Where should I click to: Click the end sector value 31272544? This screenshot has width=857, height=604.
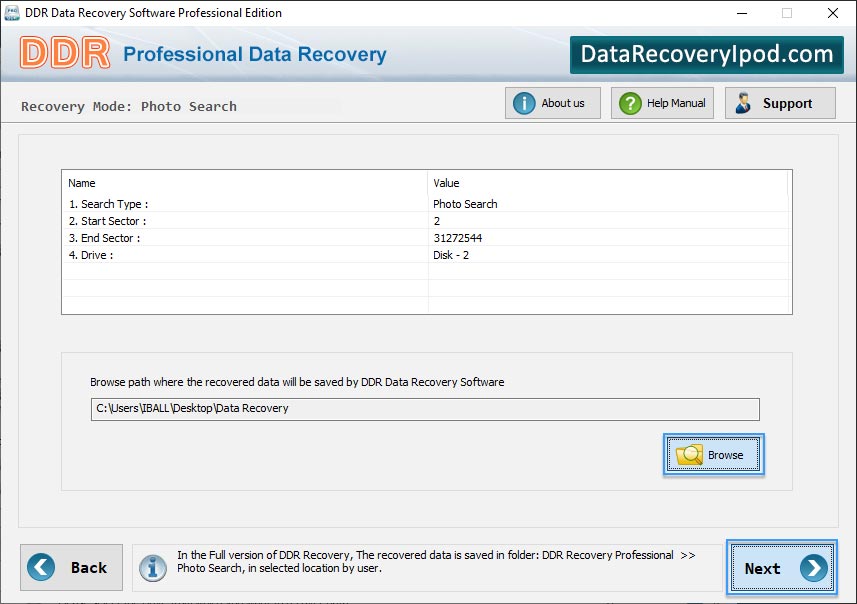[x=457, y=238]
